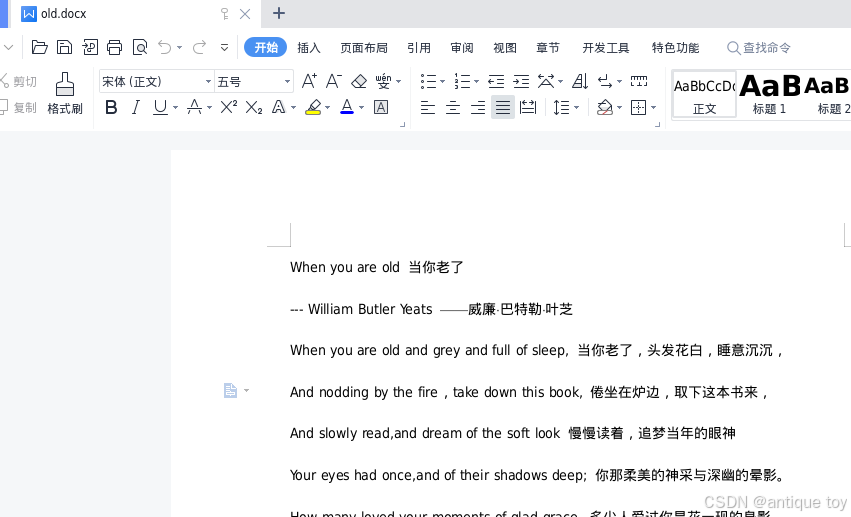
Task: Increase paragraph indent
Action: 521,81
